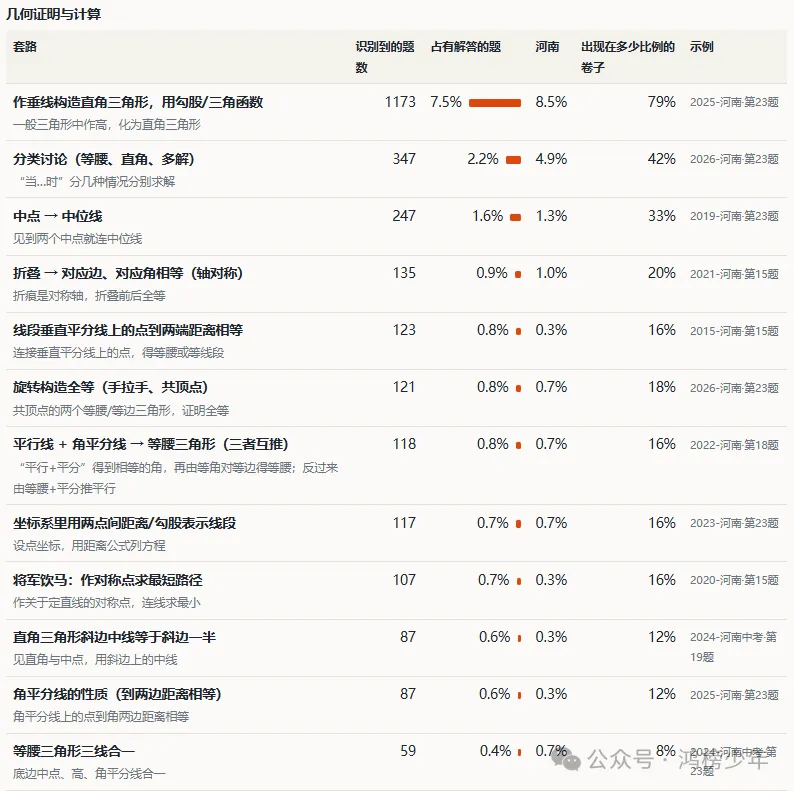Click the count value '121'
The image size is (794, 791).
pos(404,387)
